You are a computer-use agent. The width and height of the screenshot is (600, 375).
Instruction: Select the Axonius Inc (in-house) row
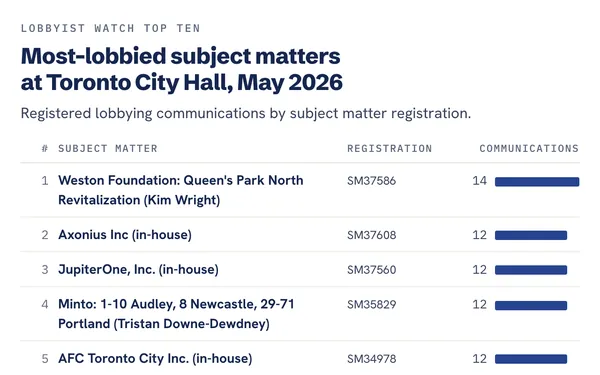tap(300, 235)
